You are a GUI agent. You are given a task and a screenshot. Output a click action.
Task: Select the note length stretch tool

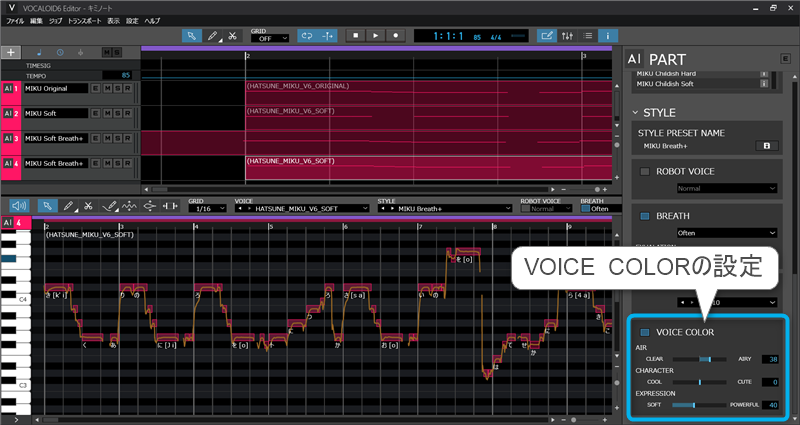170,206
